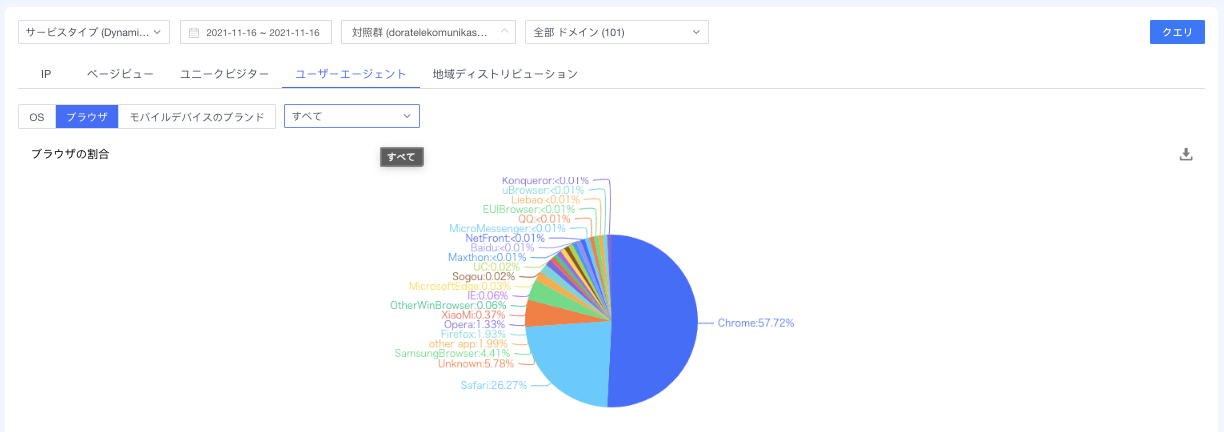Open the all domains (101) dropdown
Viewport: 1224px width, 432px height.
click(x=617, y=32)
